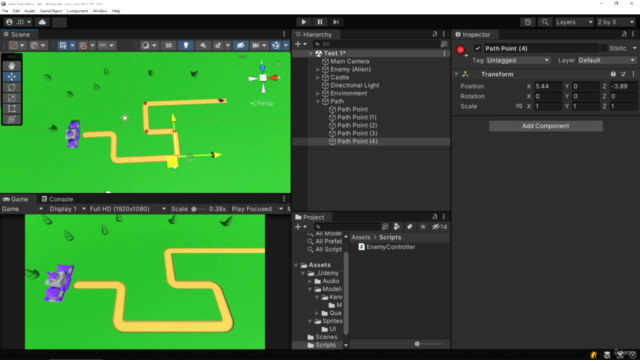Toggle Hierarchy panel lock
This screenshot has width=640, height=360.
[x=435, y=34]
